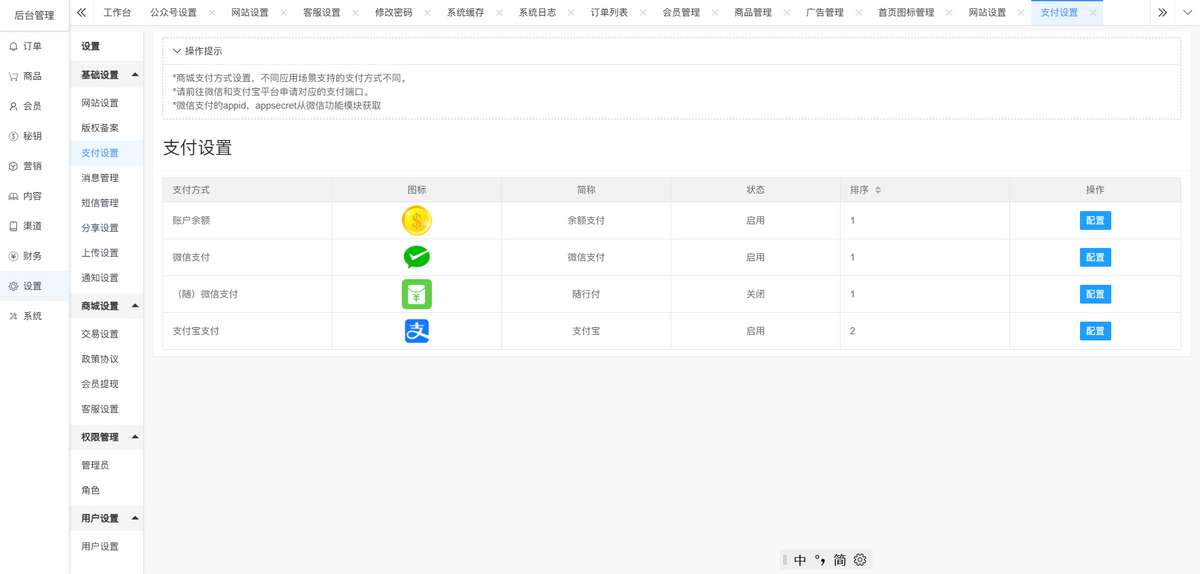The width and height of the screenshot is (1200, 574).
Task: Switch to the 修改密码 tab
Action: tap(393, 13)
